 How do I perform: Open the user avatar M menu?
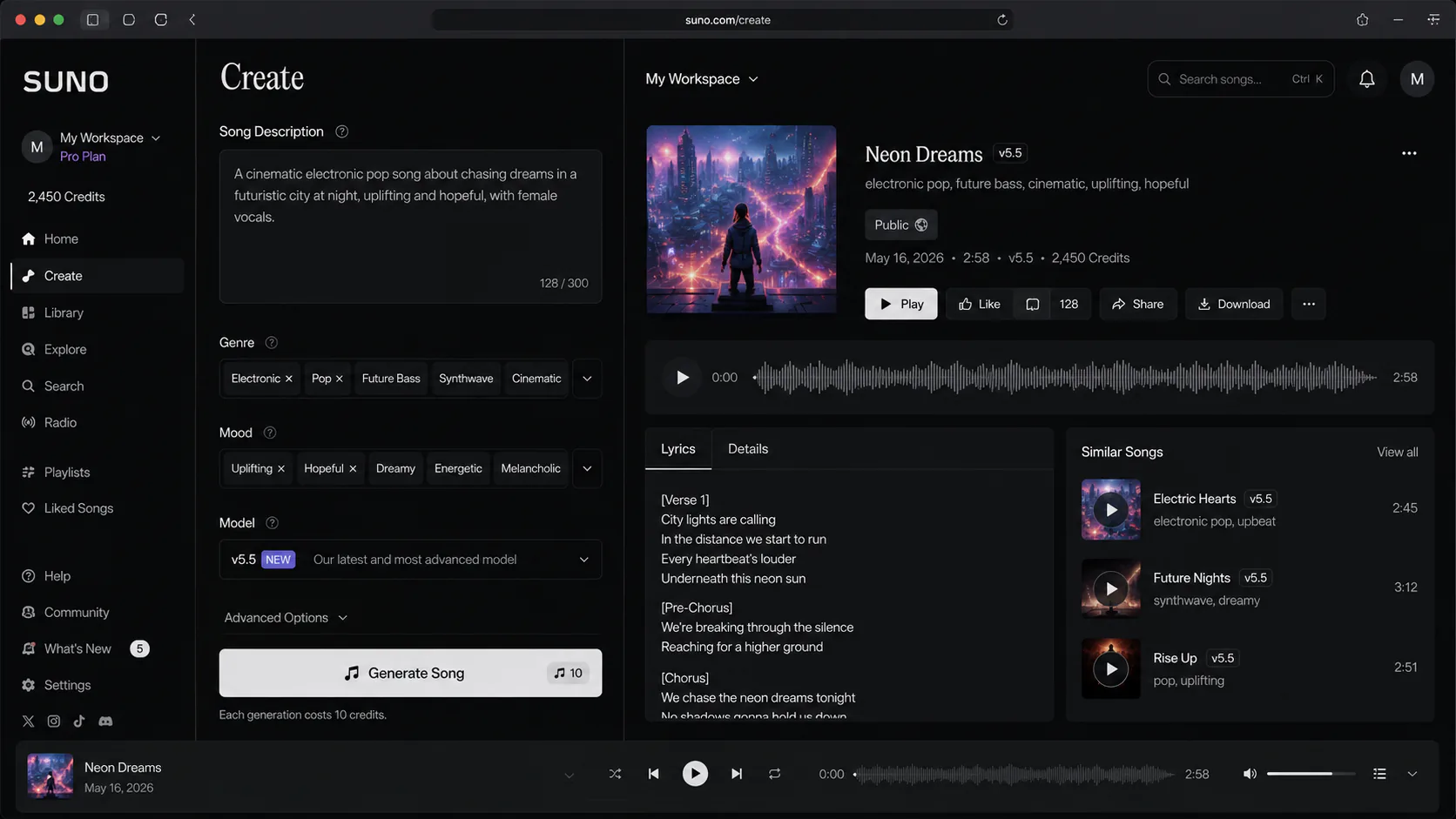coord(1417,79)
